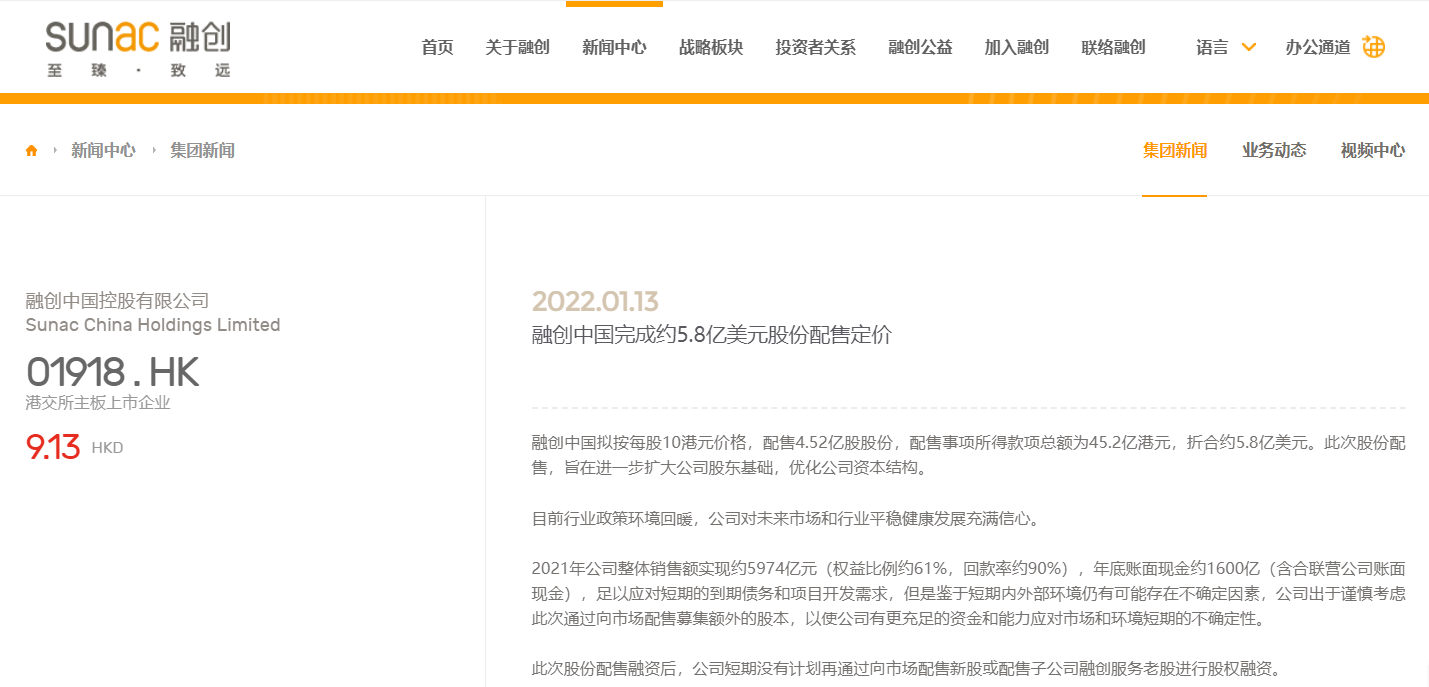Viewport: 1429px width, 687px height.
Task: Click the date 2022.01.13
Action: click(595, 301)
